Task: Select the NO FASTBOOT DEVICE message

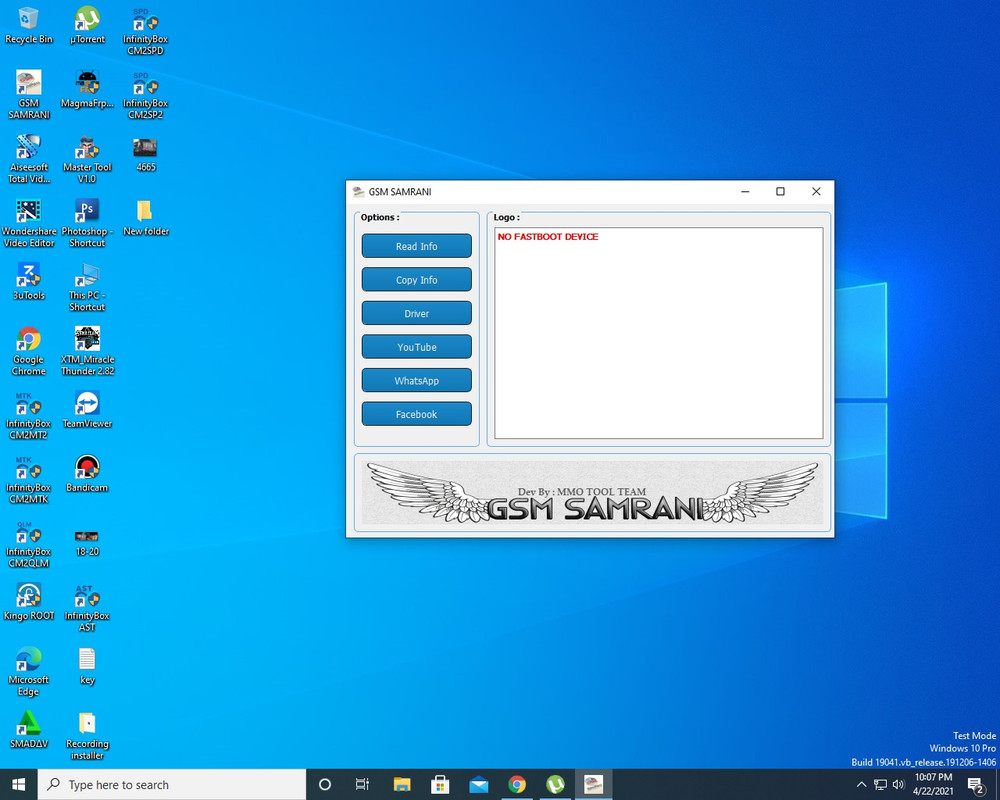Action: 548,237
